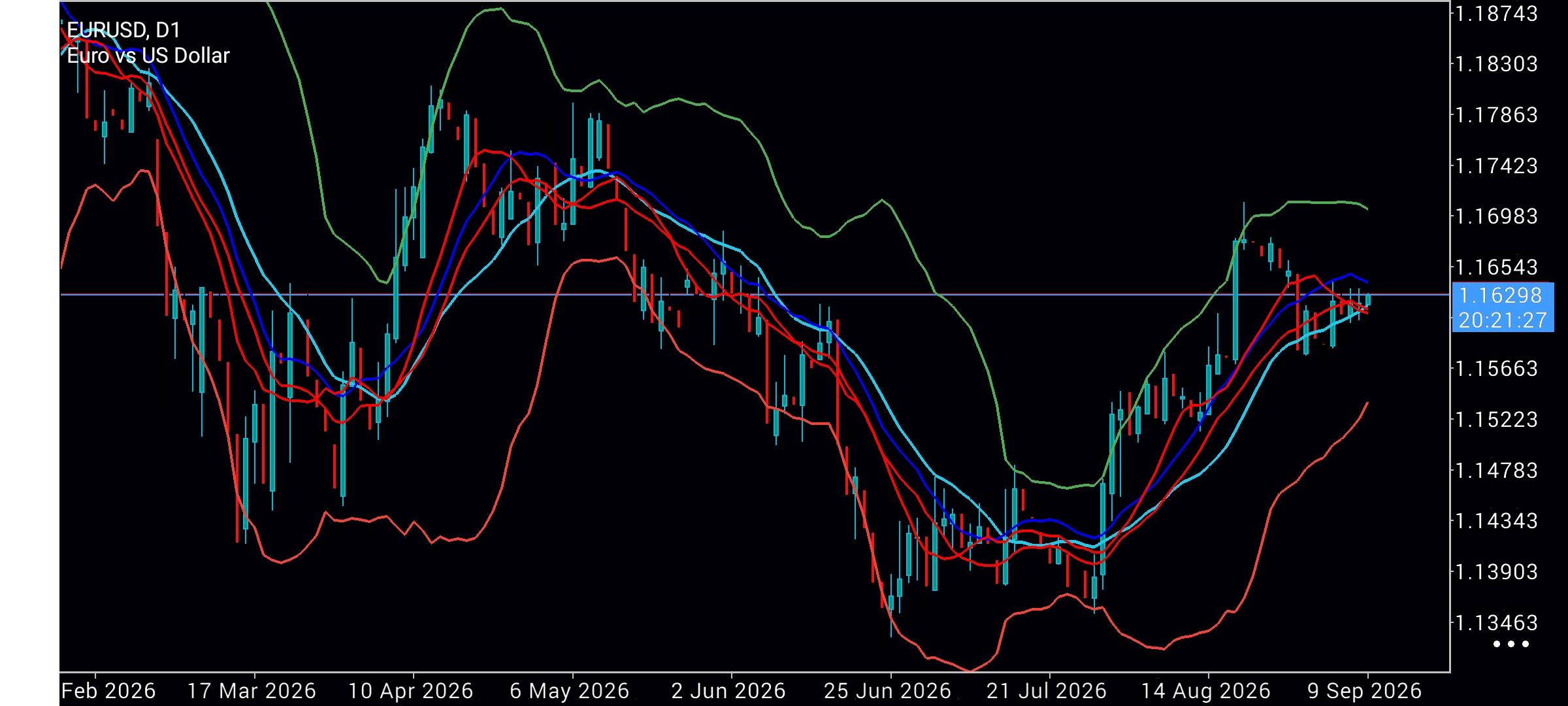Image resolution: width=1568 pixels, height=706 pixels.
Task: Click the 1.17863 price axis label
Action: (1496, 115)
